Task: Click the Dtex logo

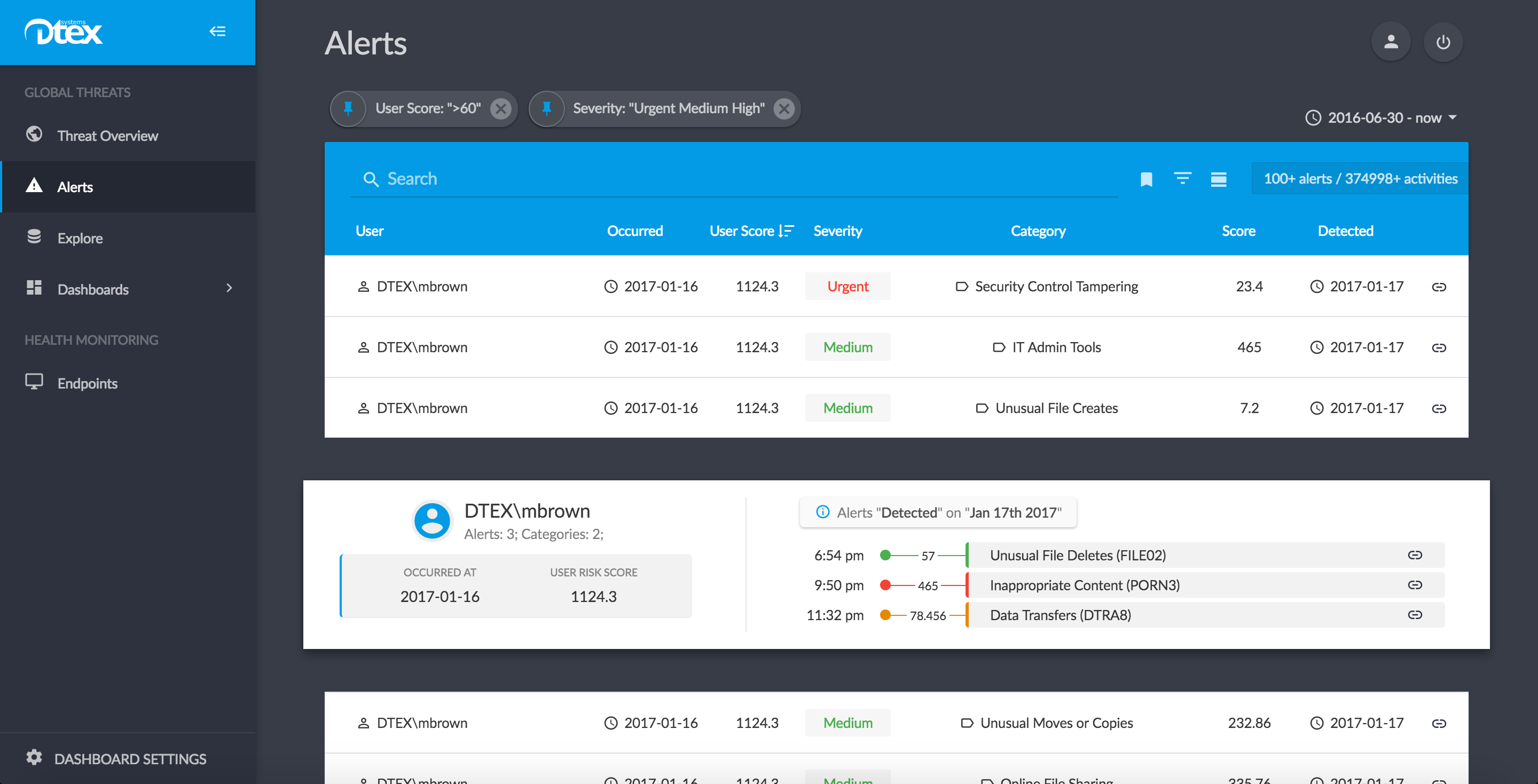Action: coord(64,31)
